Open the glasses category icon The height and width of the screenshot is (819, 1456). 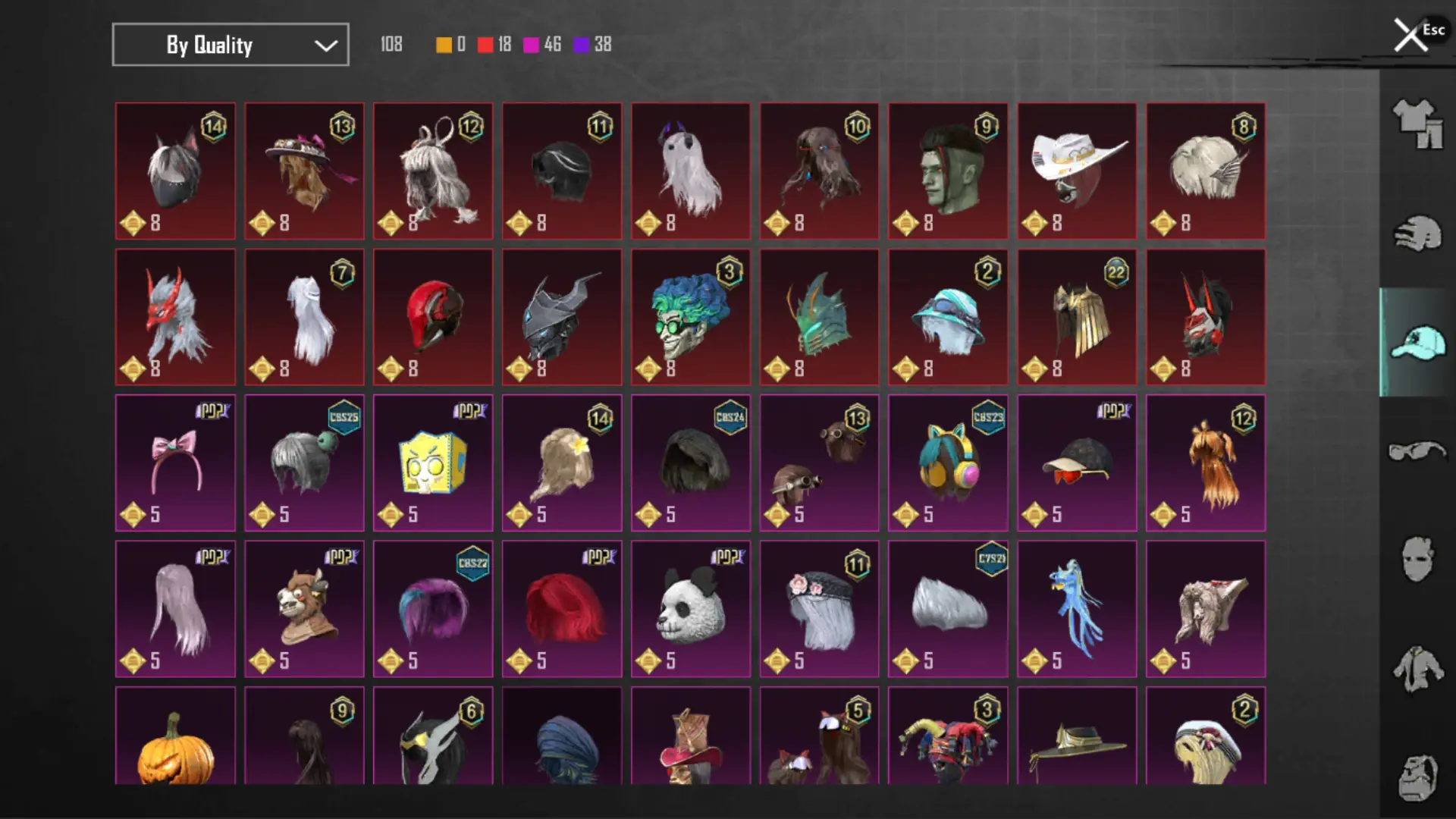coord(1417,451)
